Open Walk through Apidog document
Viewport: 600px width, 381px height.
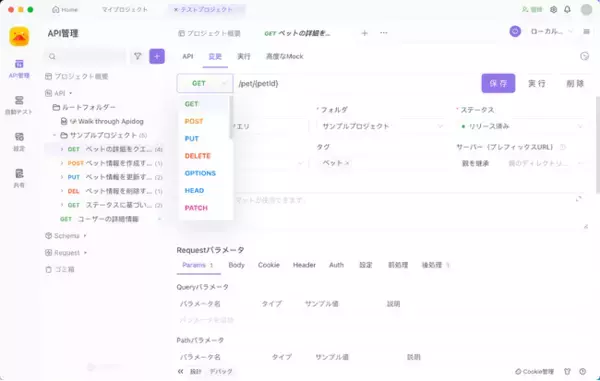click(103, 121)
